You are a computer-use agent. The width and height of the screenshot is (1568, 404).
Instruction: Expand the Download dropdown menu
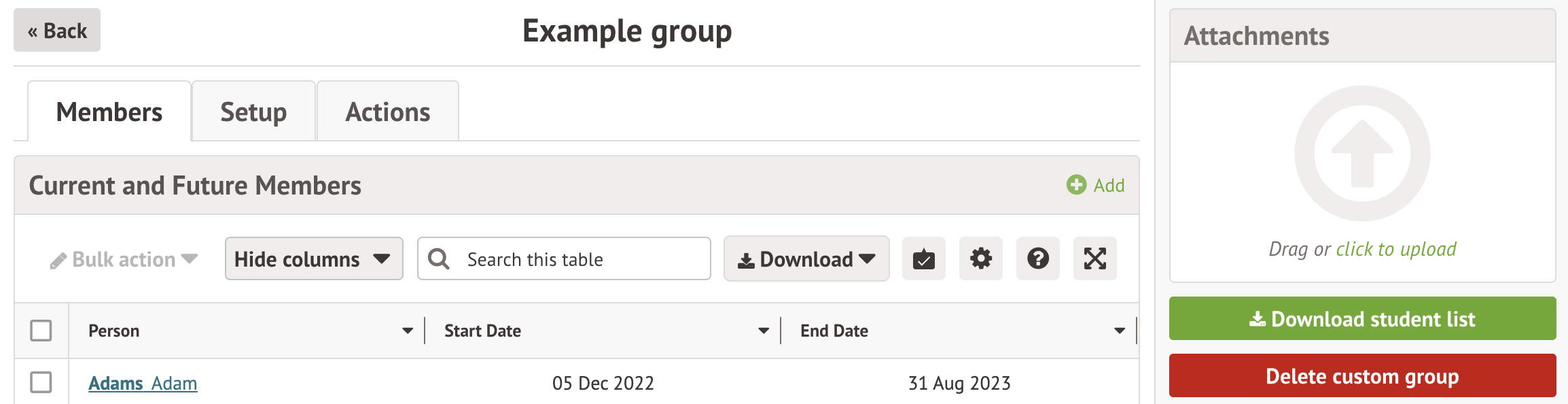click(806, 259)
